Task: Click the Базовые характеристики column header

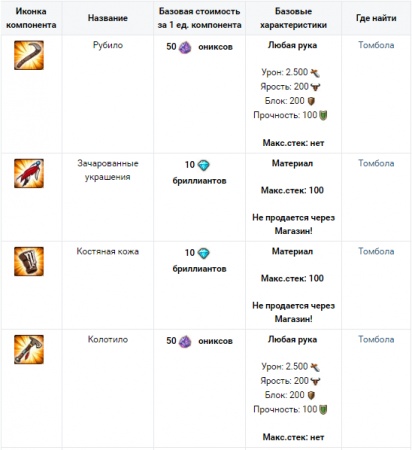Action: 293,18
